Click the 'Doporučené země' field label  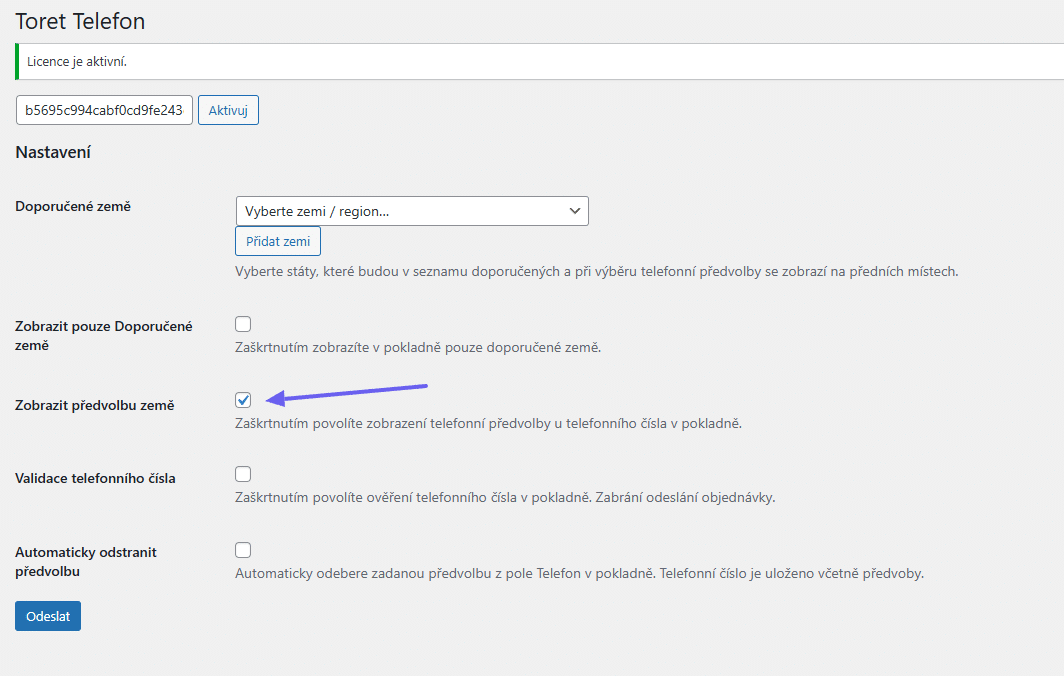[73, 206]
